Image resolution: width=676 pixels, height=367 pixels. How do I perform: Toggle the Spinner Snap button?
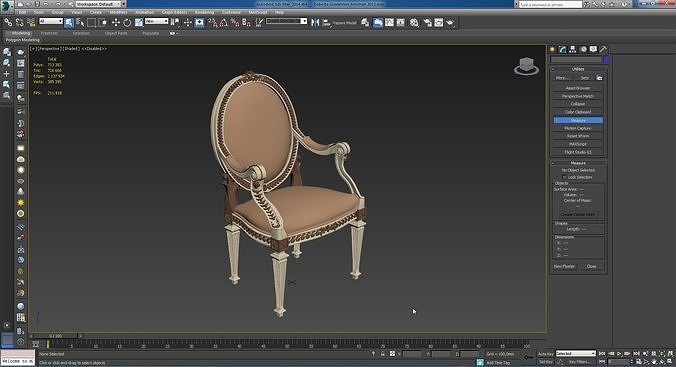click(x=246, y=22)
